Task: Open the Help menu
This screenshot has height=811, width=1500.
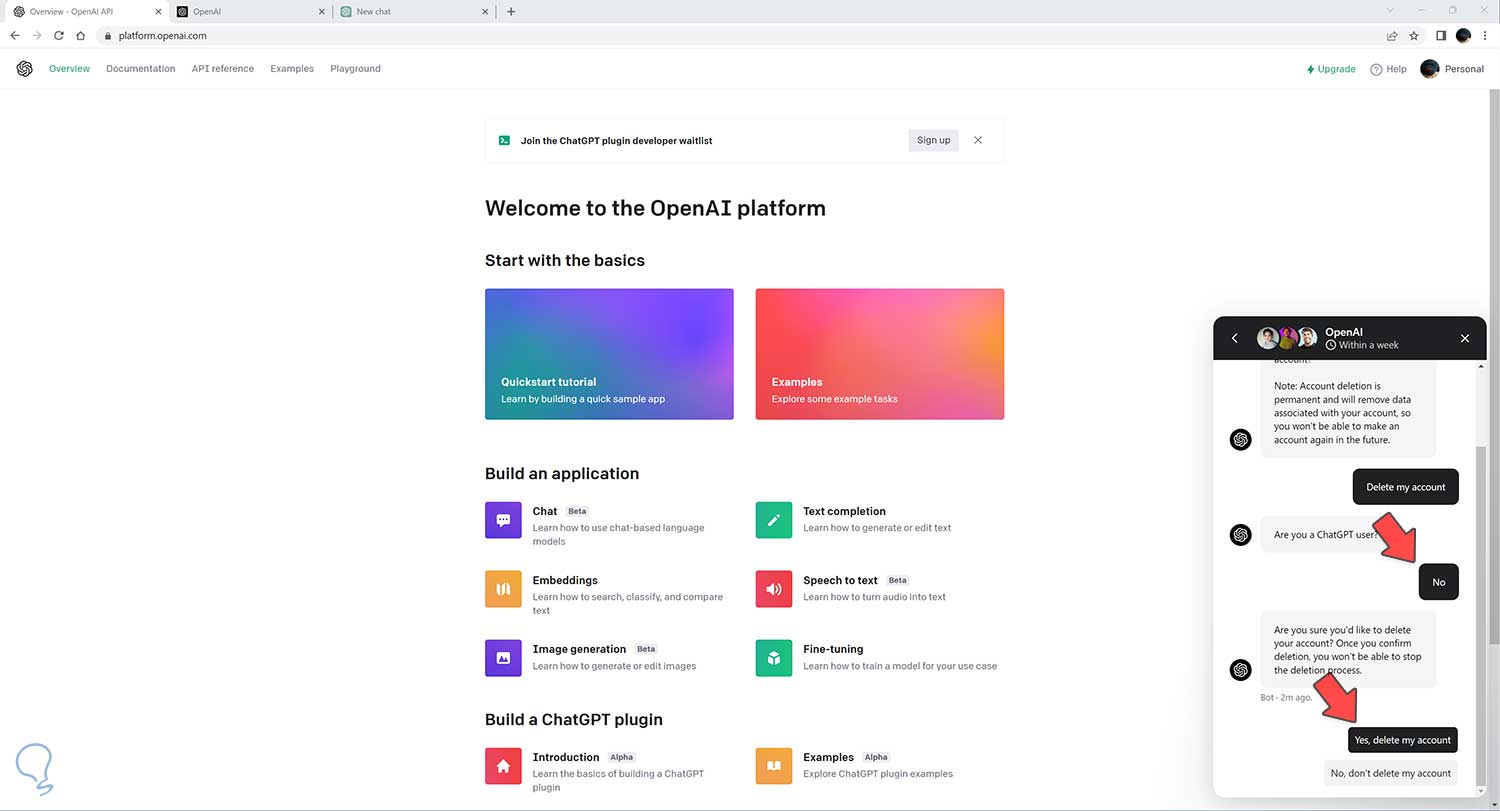Action: click(1388, 69)
